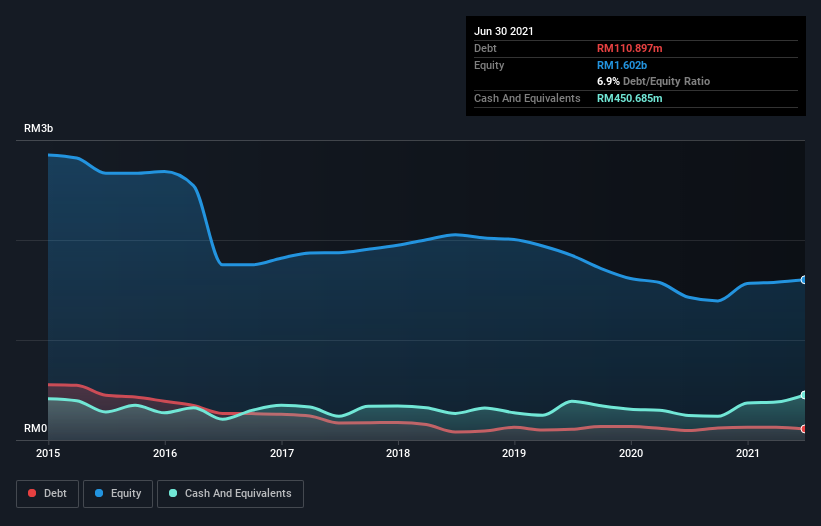Viewport: 821px width, 526px height.
Task: Click the red Debt endpoint marker
Action: 804,429
